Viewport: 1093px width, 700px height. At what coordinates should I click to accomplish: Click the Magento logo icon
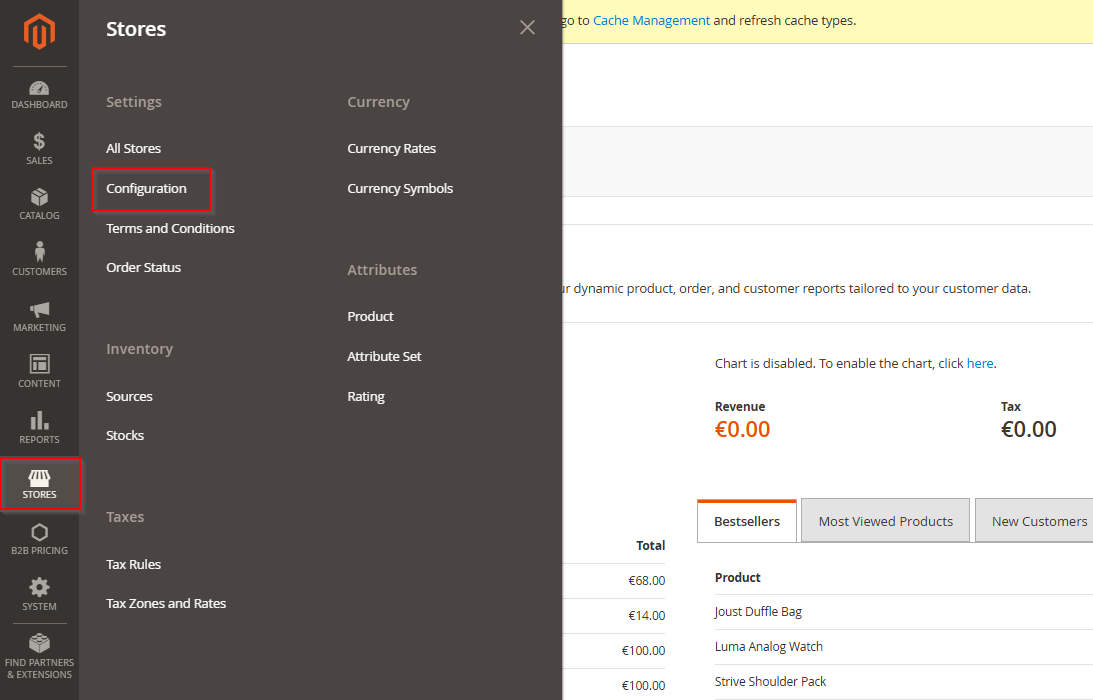(39, 31)
